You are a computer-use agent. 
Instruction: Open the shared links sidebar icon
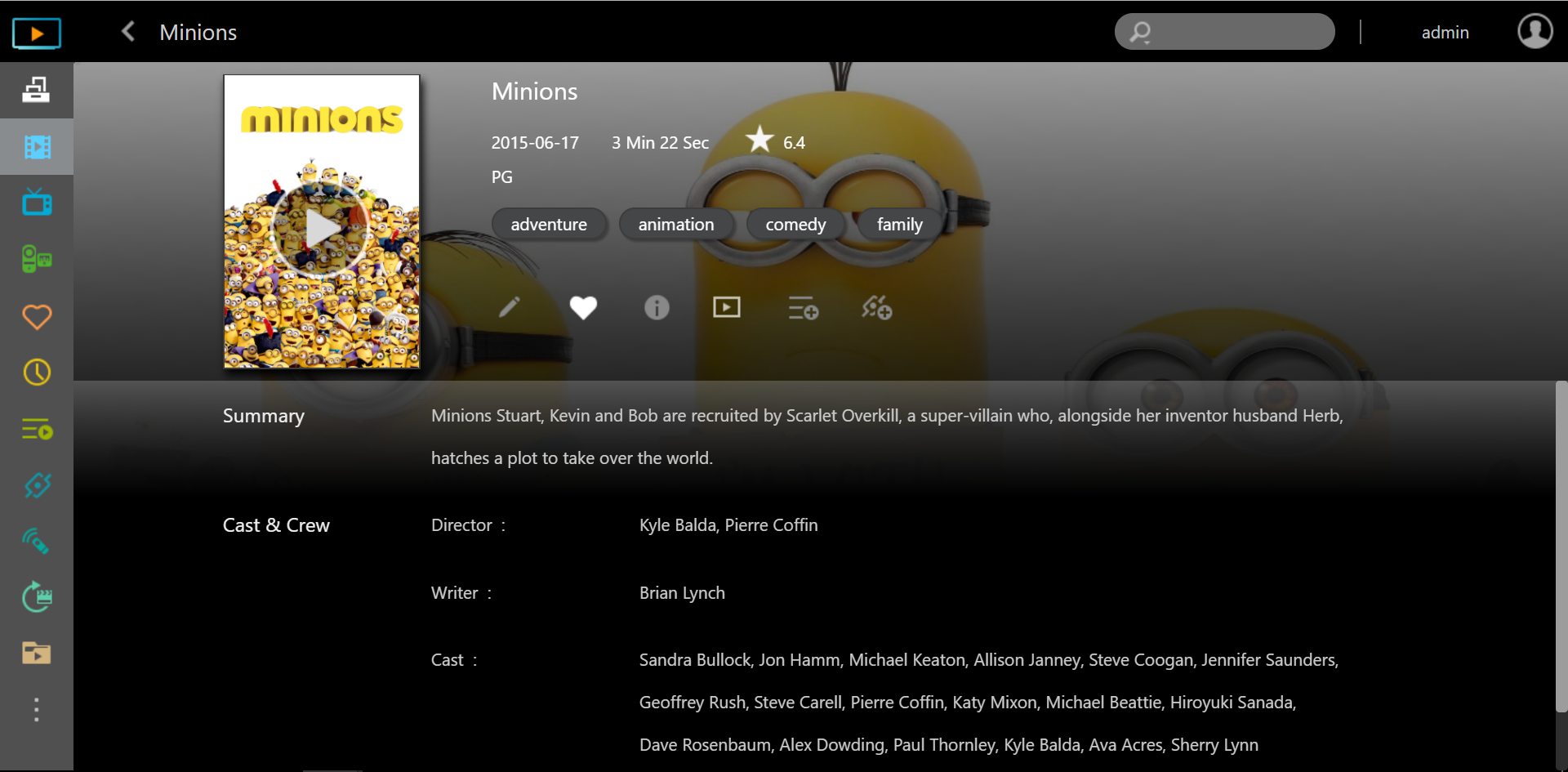[x=37, y=485]
